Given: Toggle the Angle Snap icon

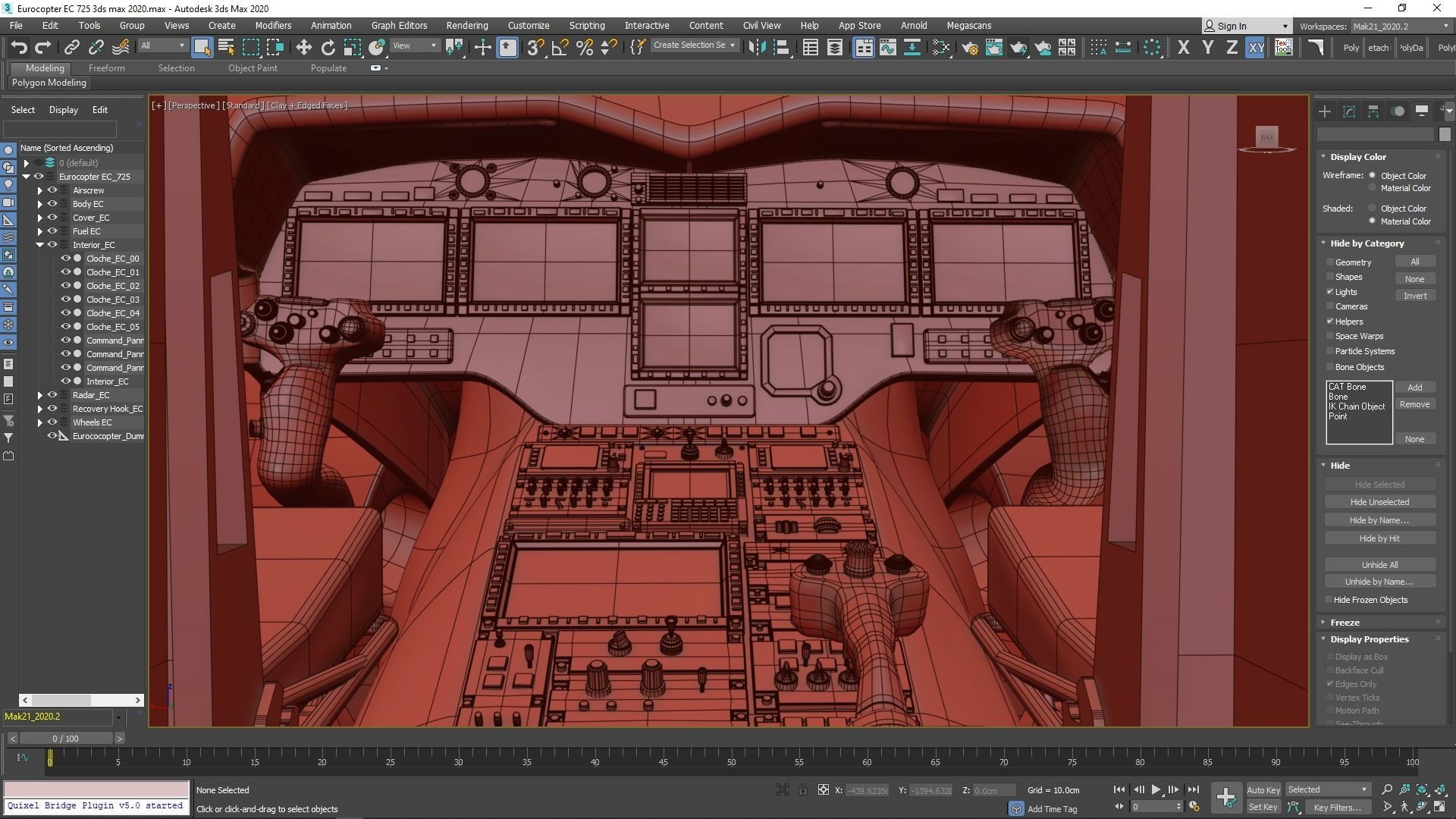Looking at the screenshot, I should point(560,47).
